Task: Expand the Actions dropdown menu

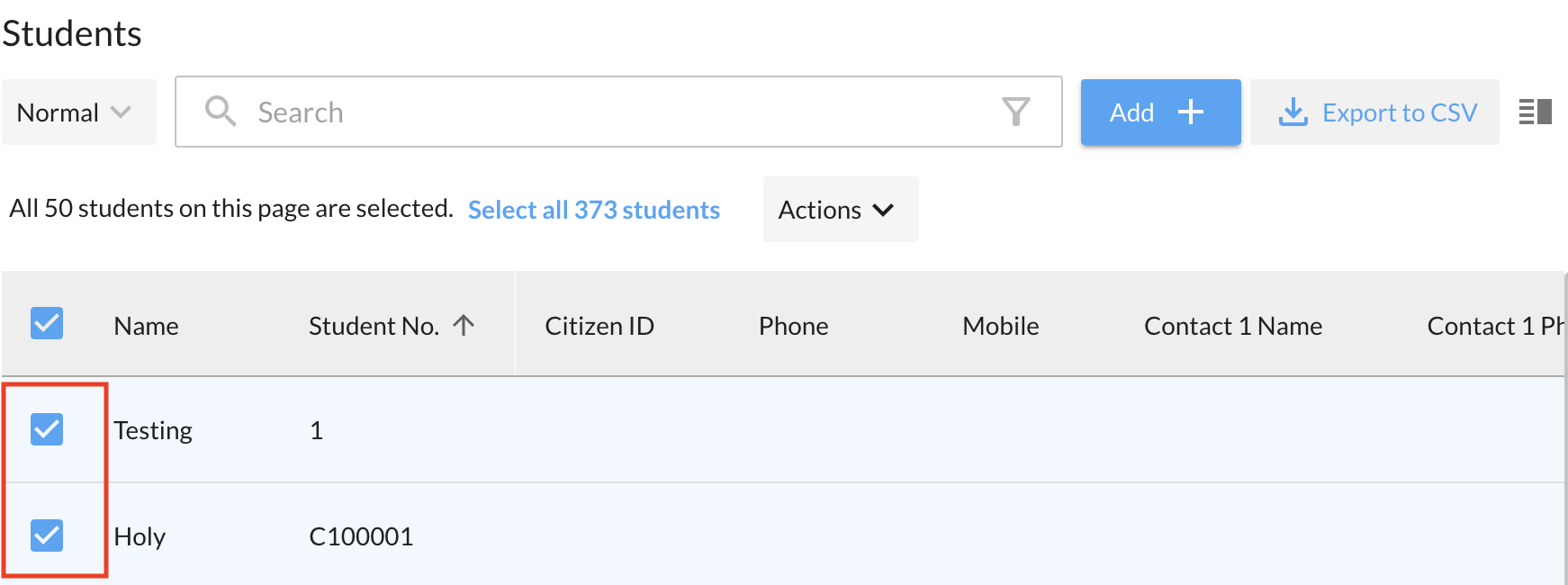Action: click(x=840, y=210)
